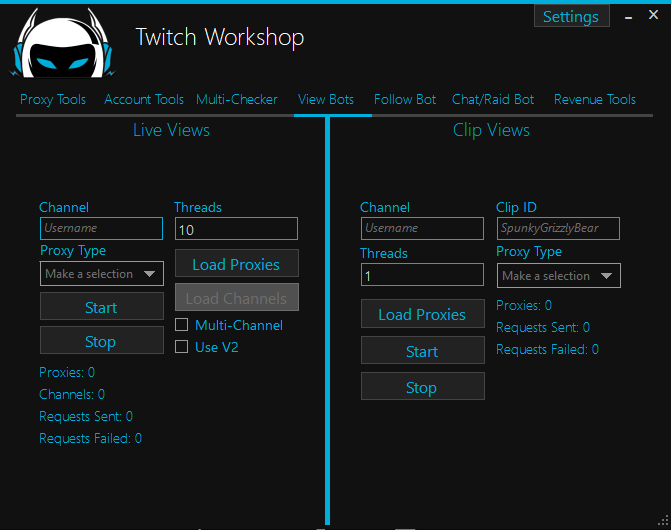671x530 pixels.
Task: Click the Clip ID input field
Action: [558, 229]
